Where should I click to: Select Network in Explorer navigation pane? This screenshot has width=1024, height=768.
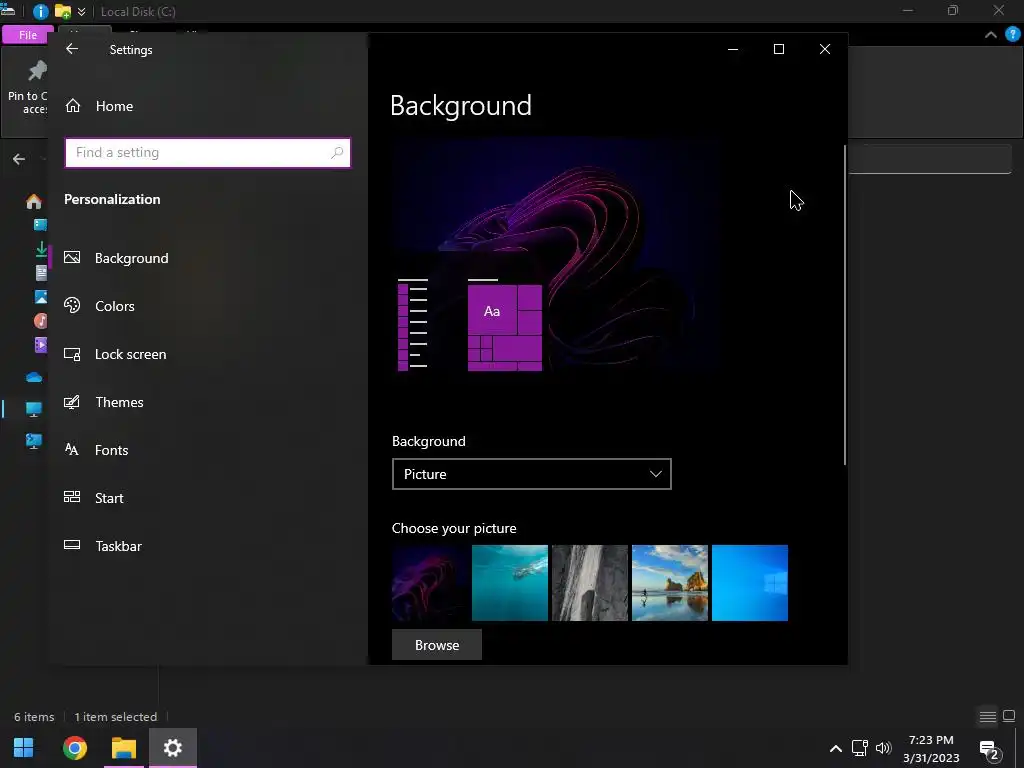click(x=34, y=441)
